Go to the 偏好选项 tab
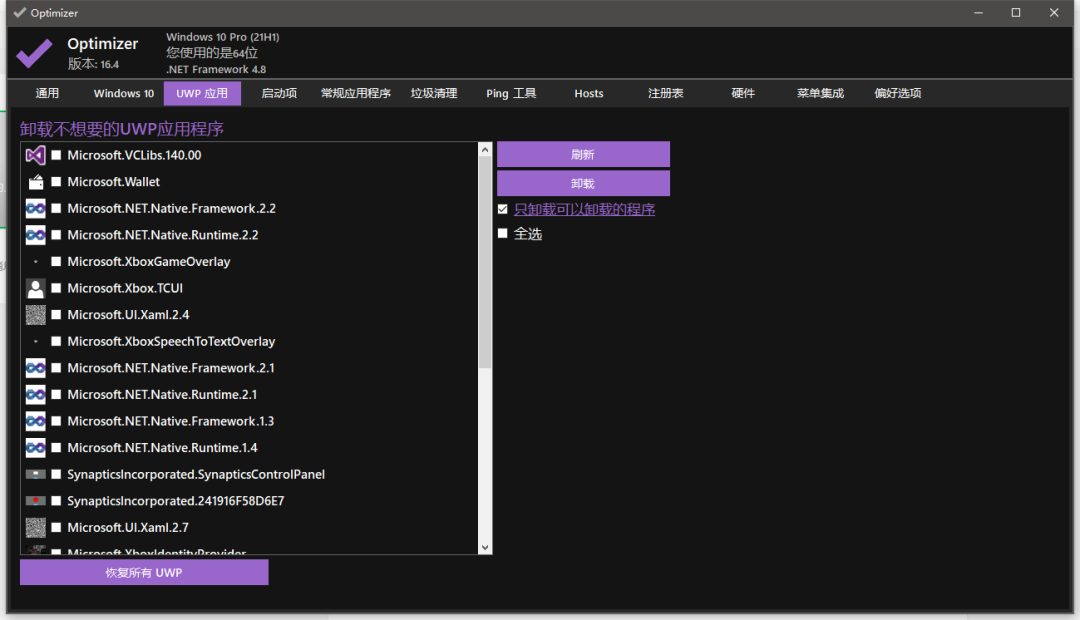Viewport: 1080px width, 620px height. coord(898,93)
